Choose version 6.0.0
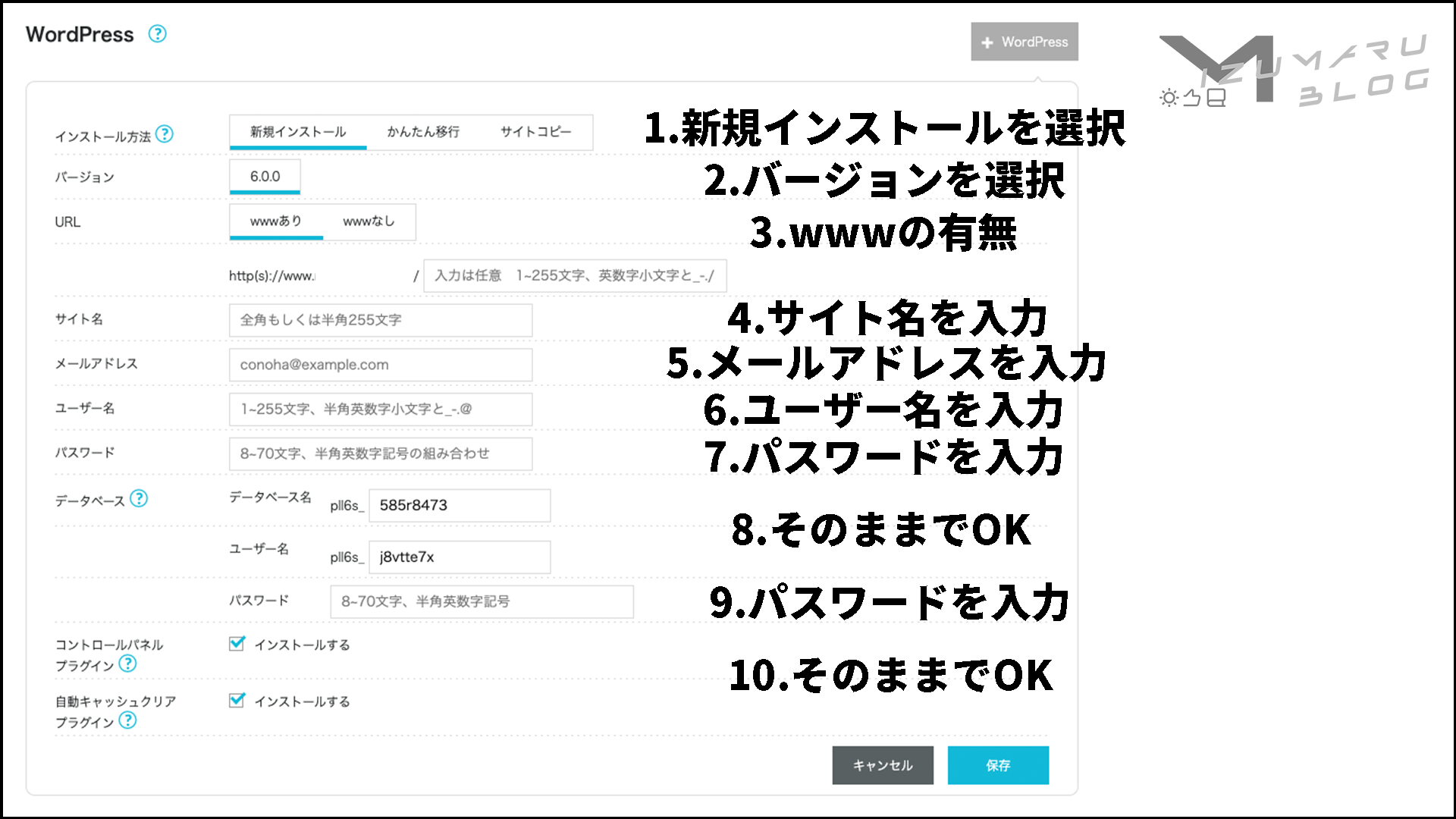This screenshot has height=819, width=1456. tap(265, 176)
